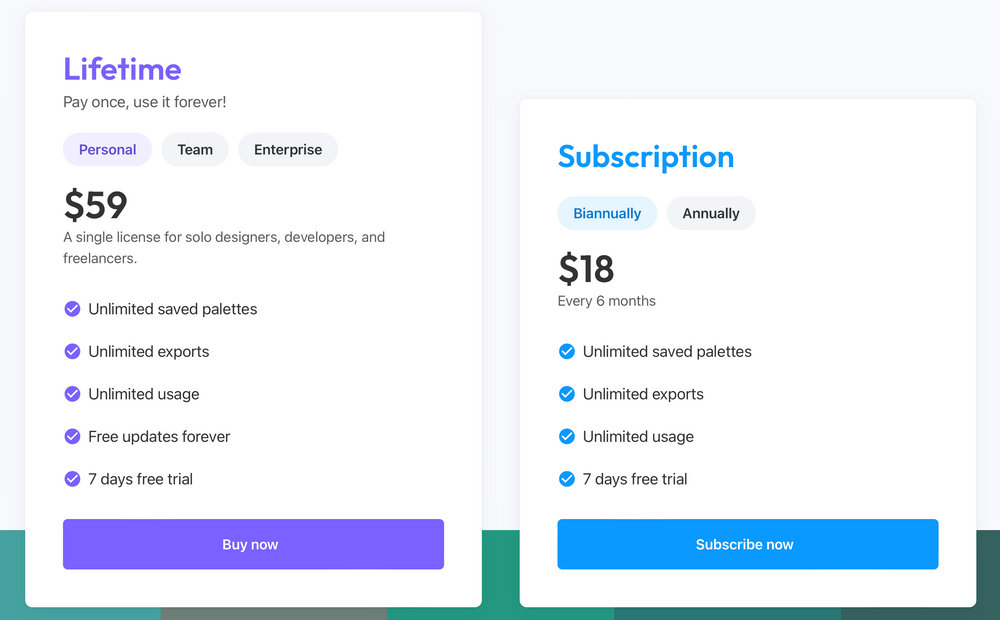Choose the Enterprise license option

288,150
